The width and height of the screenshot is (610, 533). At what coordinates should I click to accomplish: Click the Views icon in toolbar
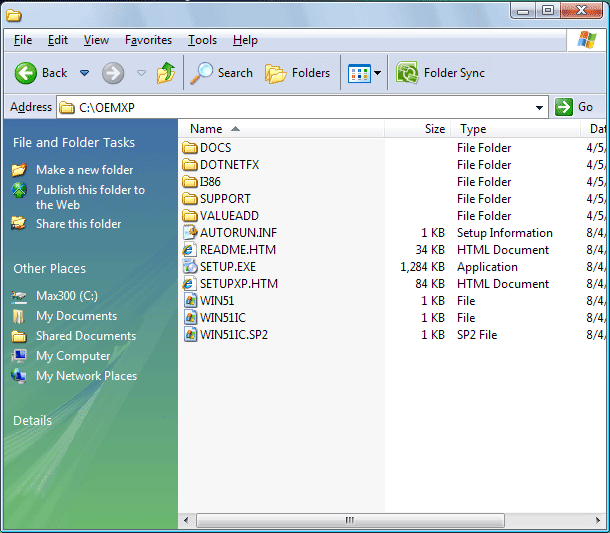point(359,73)
